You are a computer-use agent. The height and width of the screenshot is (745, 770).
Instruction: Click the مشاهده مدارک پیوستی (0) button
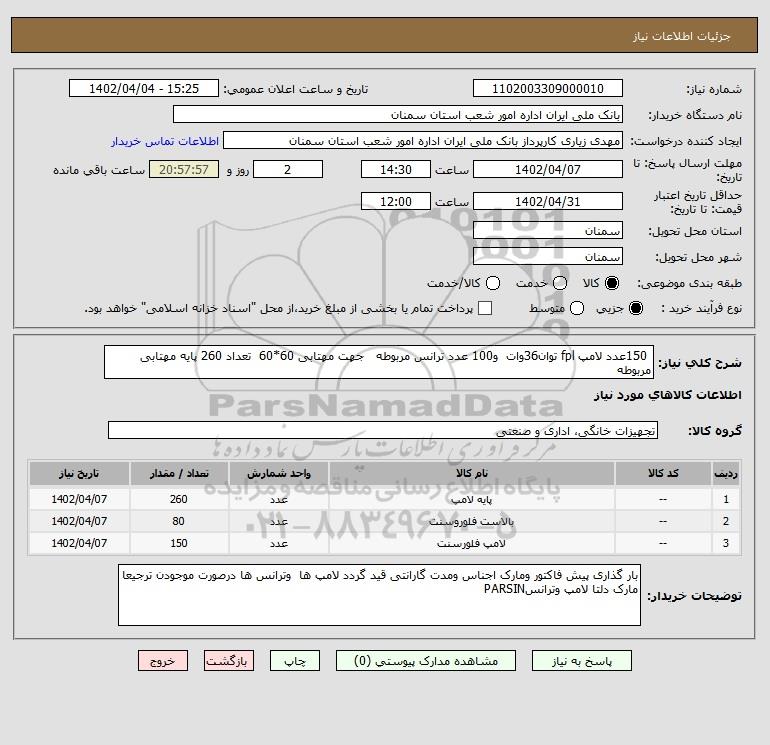pyautogui.click(x=426, y=661)
